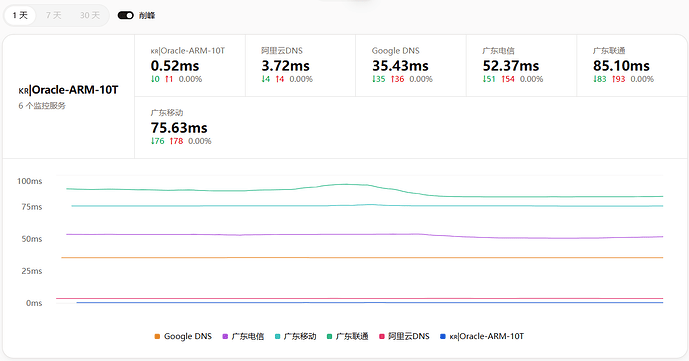Click the Oracle-ARM-10T server title

[x=68, y=90]
